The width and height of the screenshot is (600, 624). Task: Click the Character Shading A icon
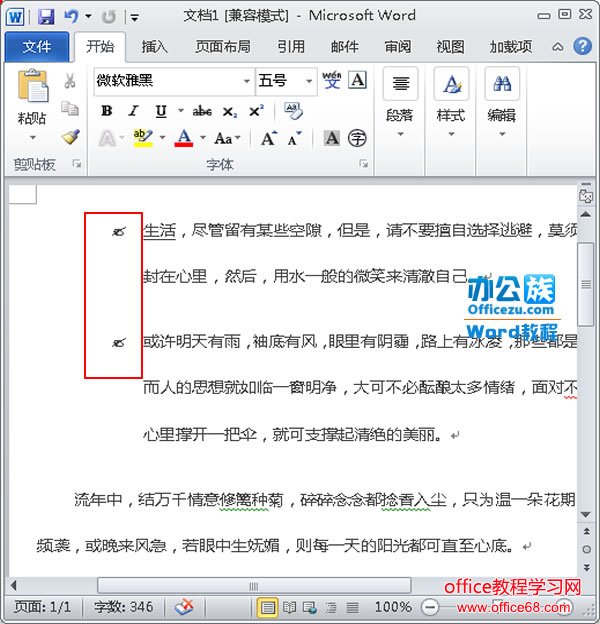point(332,138)
